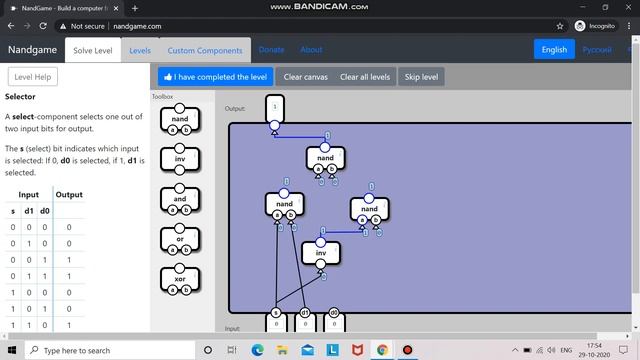Toggle the d1 input bit value
The height and width of the screenshot is (360, 640).
(305, 324)
